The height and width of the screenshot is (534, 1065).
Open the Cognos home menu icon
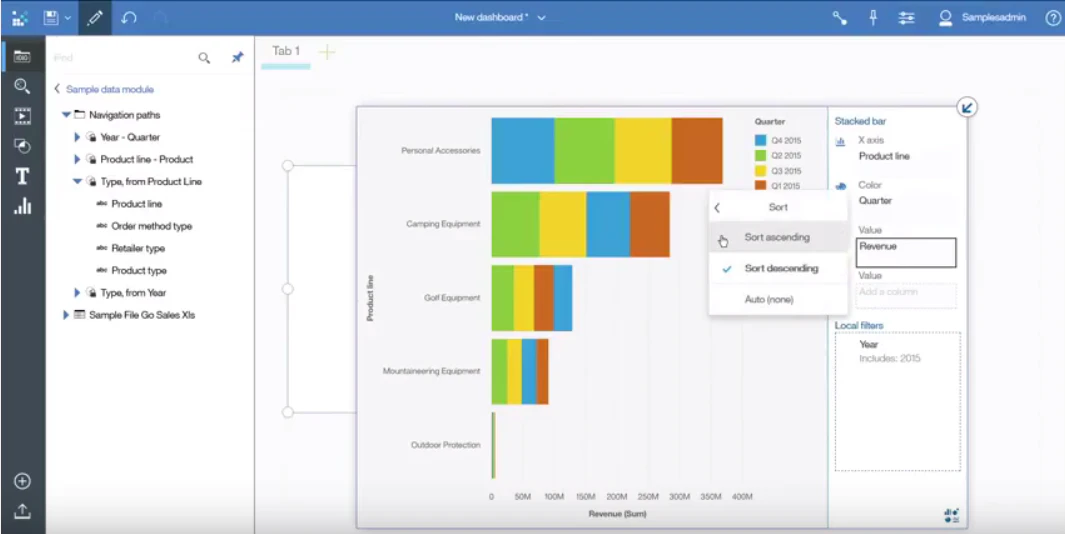pyautogui.click(x=20, y=18)
